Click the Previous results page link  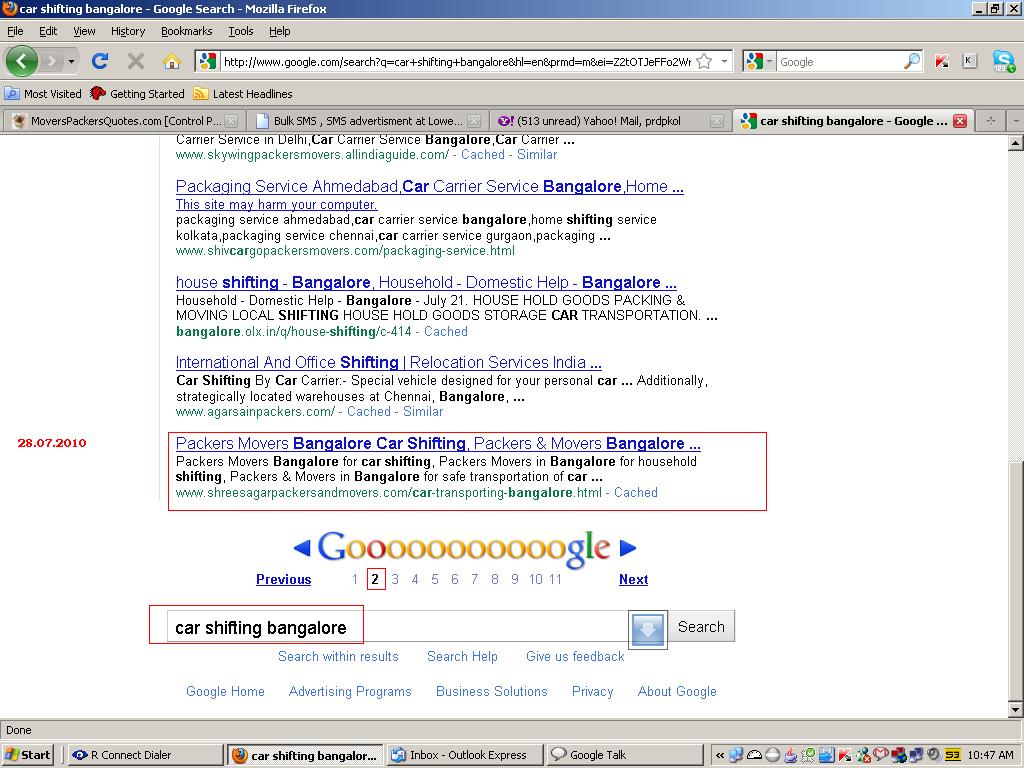point(283,579)
